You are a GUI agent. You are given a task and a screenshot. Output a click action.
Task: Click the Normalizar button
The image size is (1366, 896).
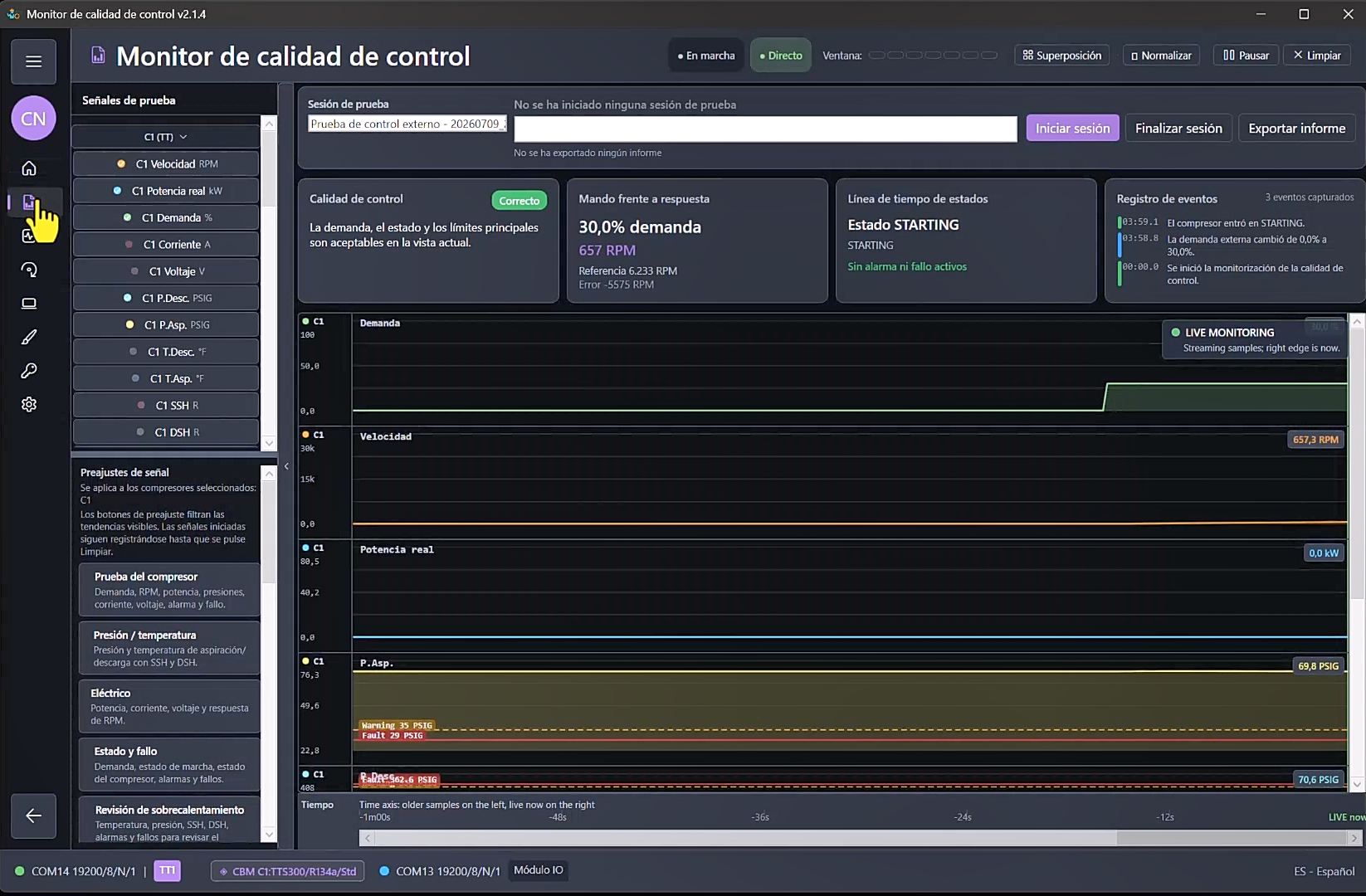coord(1161,56)
